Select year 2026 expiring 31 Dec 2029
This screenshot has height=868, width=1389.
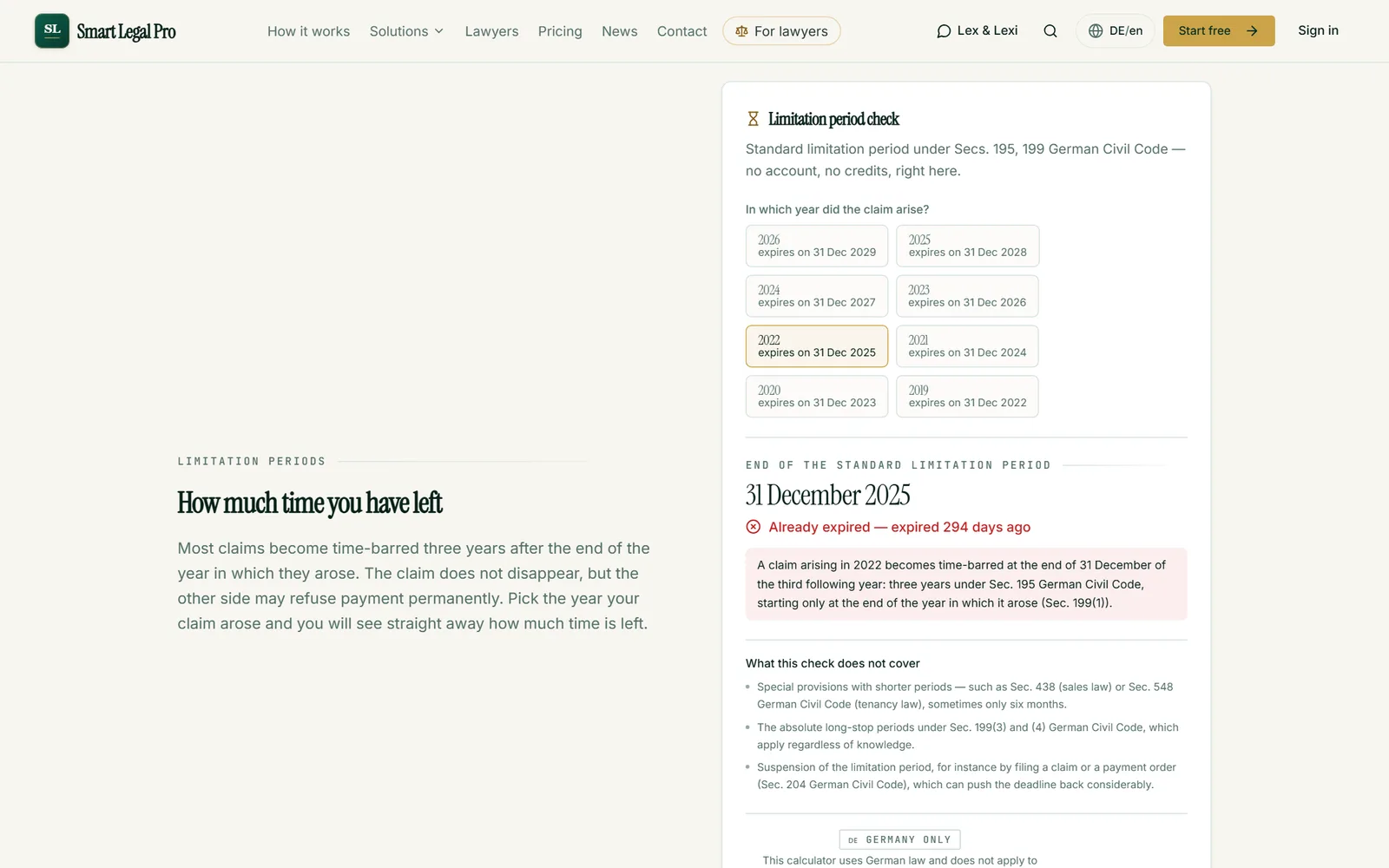click(x=817, y=246)
